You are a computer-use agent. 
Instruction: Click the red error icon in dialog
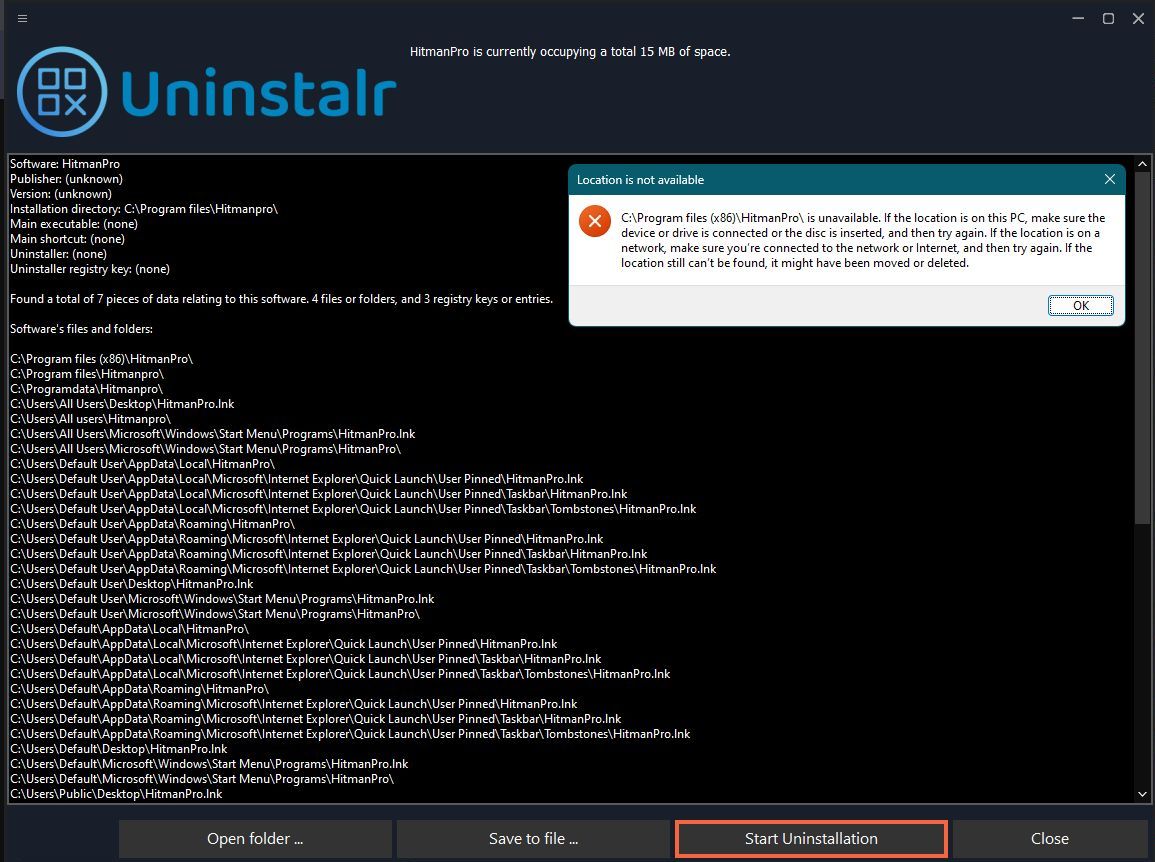(594, 221)
